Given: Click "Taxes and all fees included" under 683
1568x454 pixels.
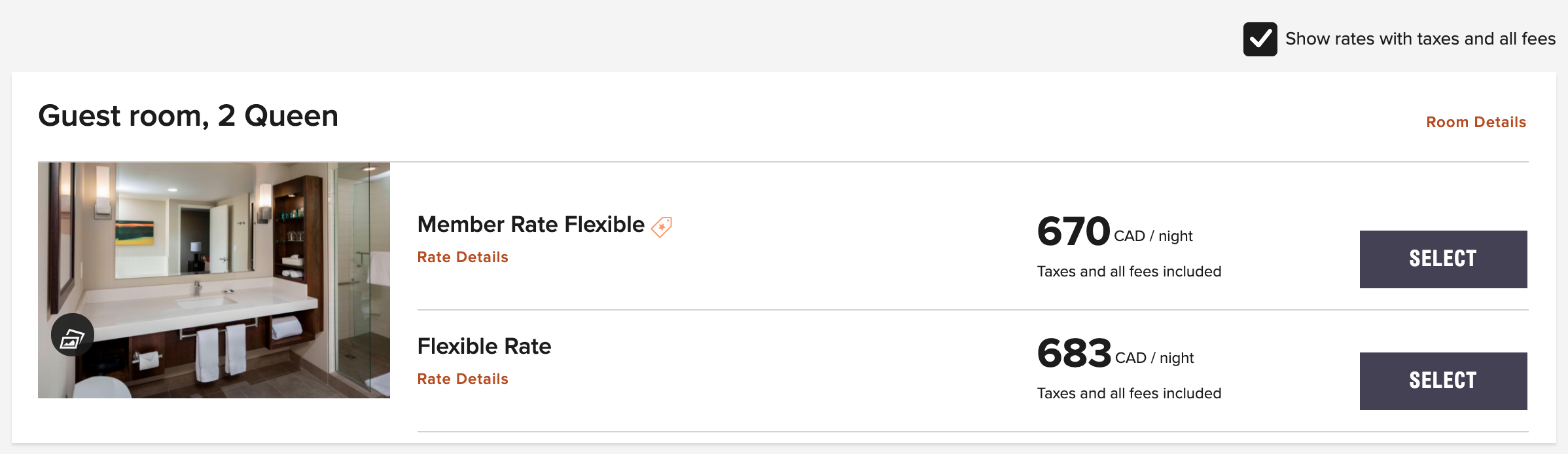Looking at the screenshot, I should (x=1129, y=393).
